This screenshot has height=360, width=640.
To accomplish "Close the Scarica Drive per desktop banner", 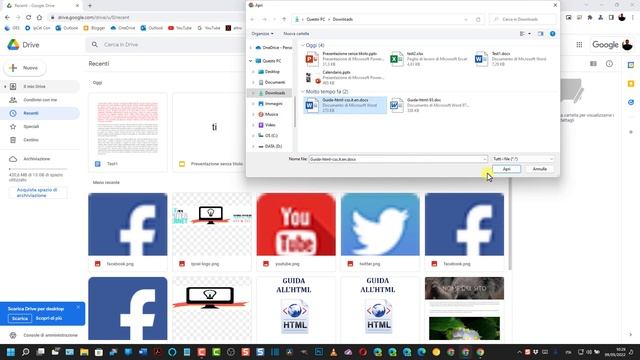I will (x=78, y=307).
